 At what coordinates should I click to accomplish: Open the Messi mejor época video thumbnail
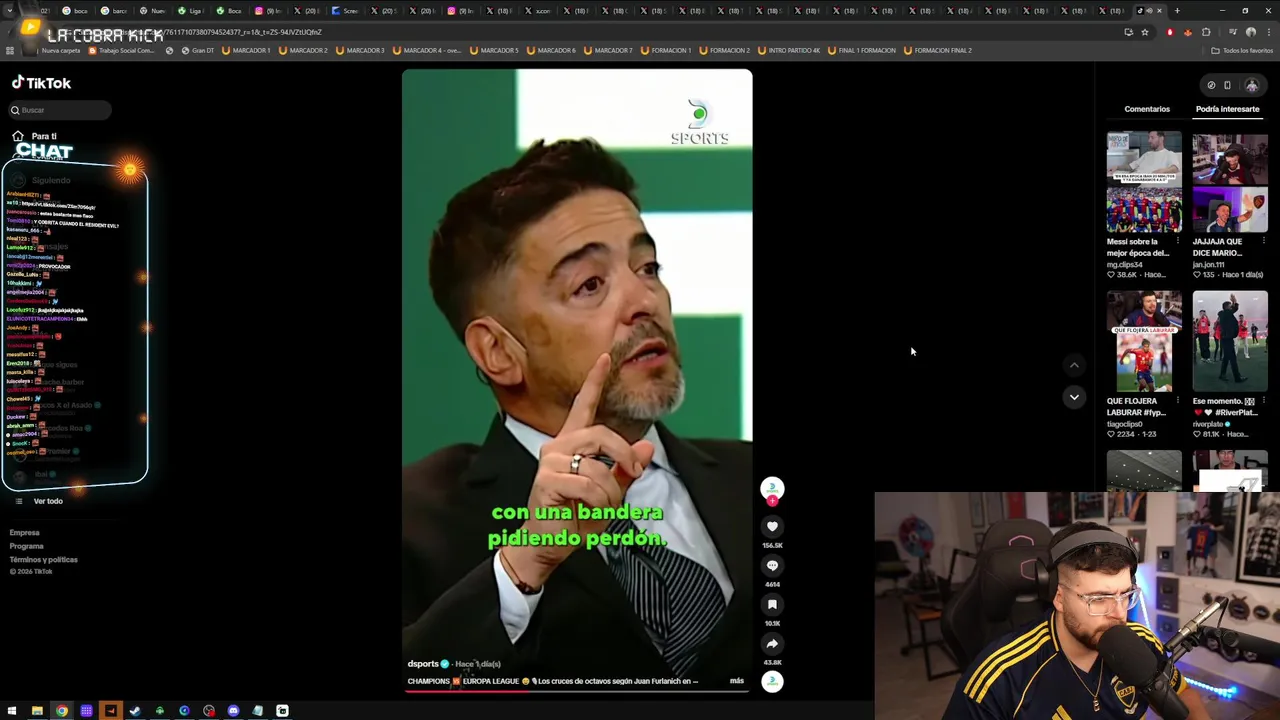click(1144, 182)
